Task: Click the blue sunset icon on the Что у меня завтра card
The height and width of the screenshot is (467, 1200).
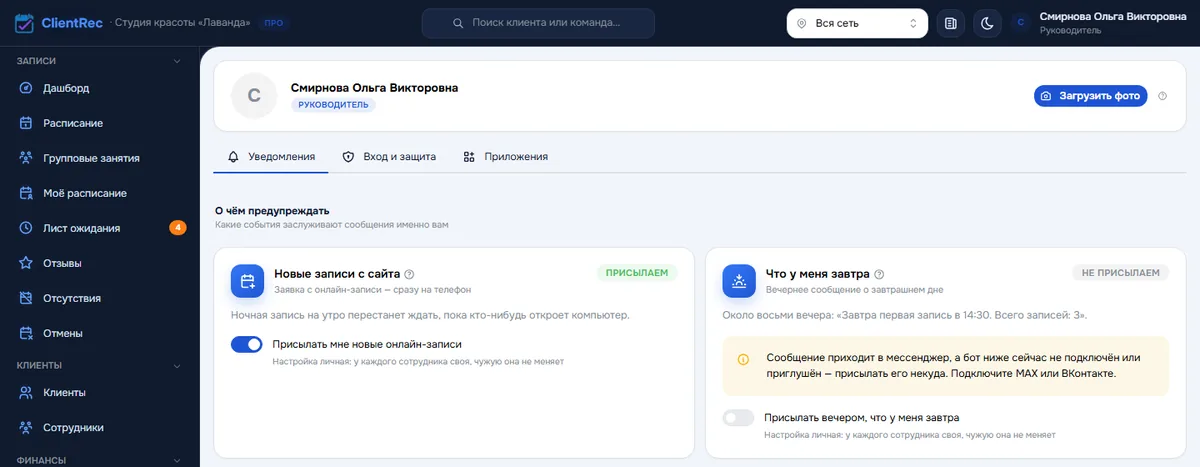Action: coord(739,281)
